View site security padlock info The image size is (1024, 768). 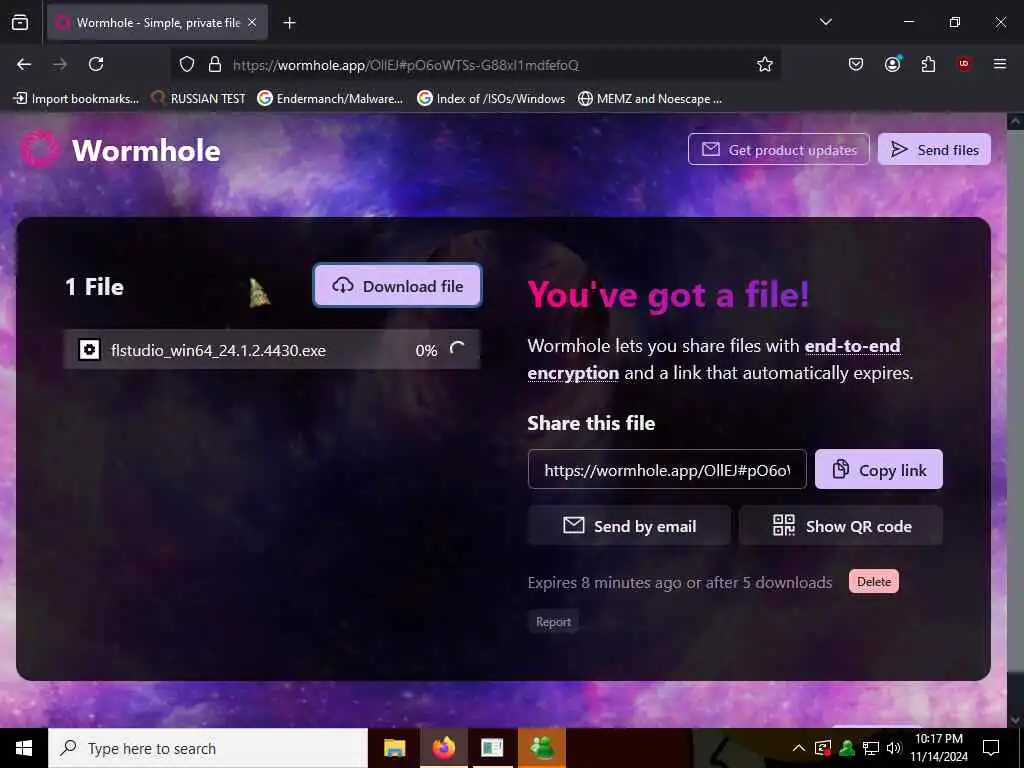tap(214, 64)
